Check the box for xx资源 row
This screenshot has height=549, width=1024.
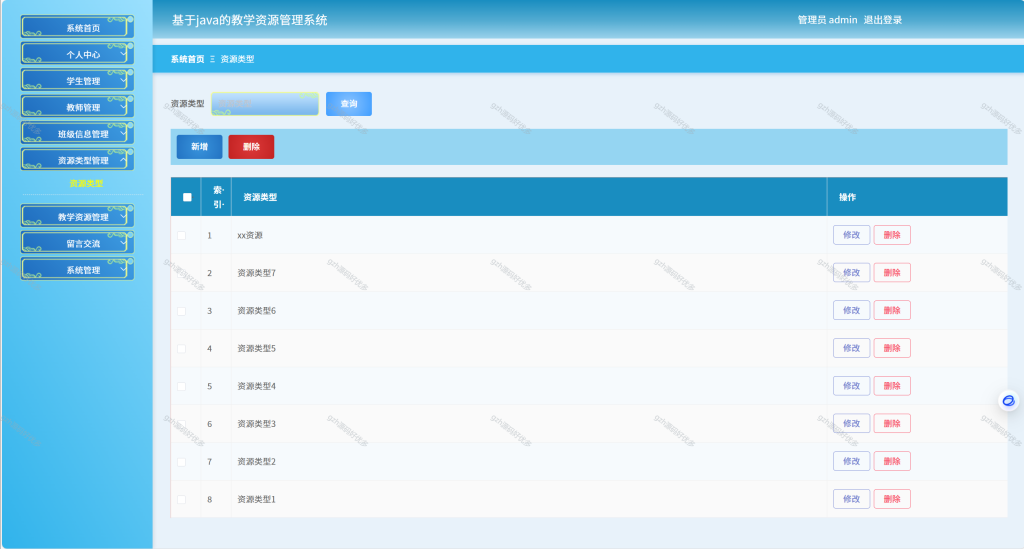182,236
